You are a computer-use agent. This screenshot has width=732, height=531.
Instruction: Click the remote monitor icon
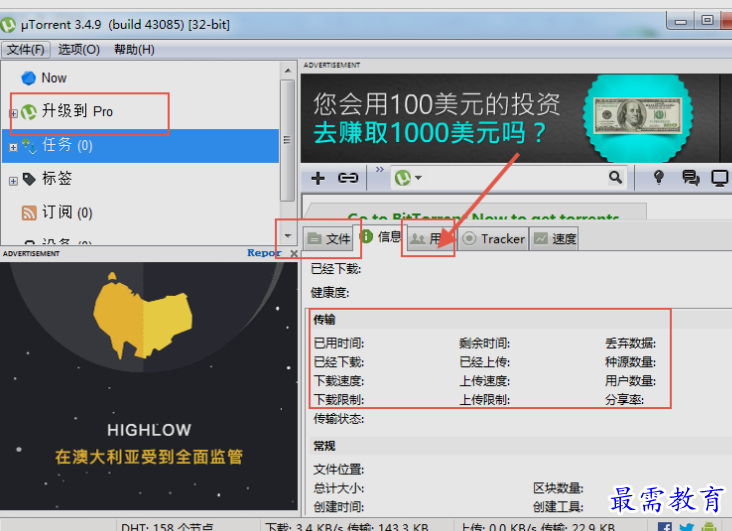coord(719,178)
